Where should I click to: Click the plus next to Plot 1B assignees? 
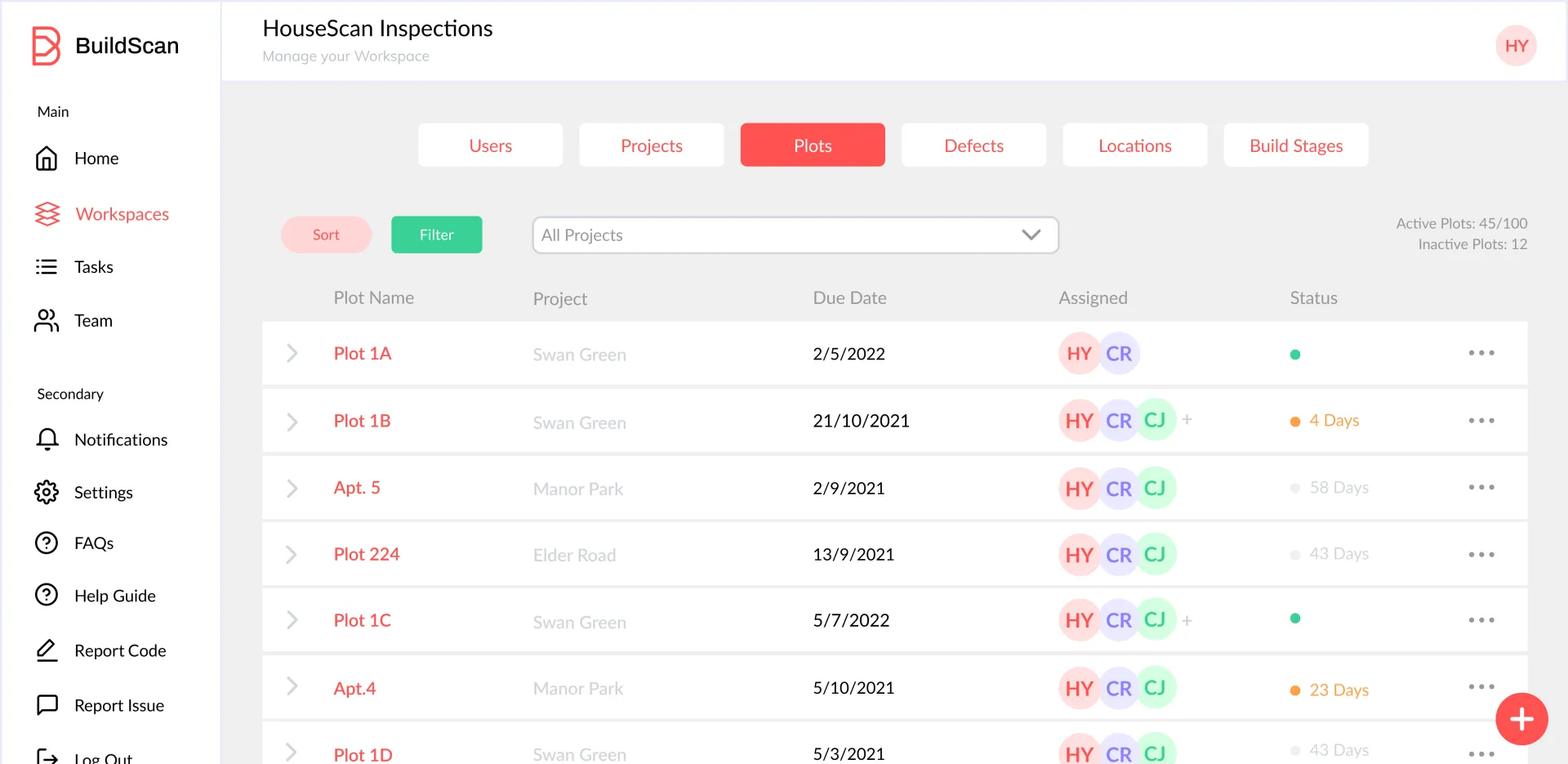click(1187, 419)
